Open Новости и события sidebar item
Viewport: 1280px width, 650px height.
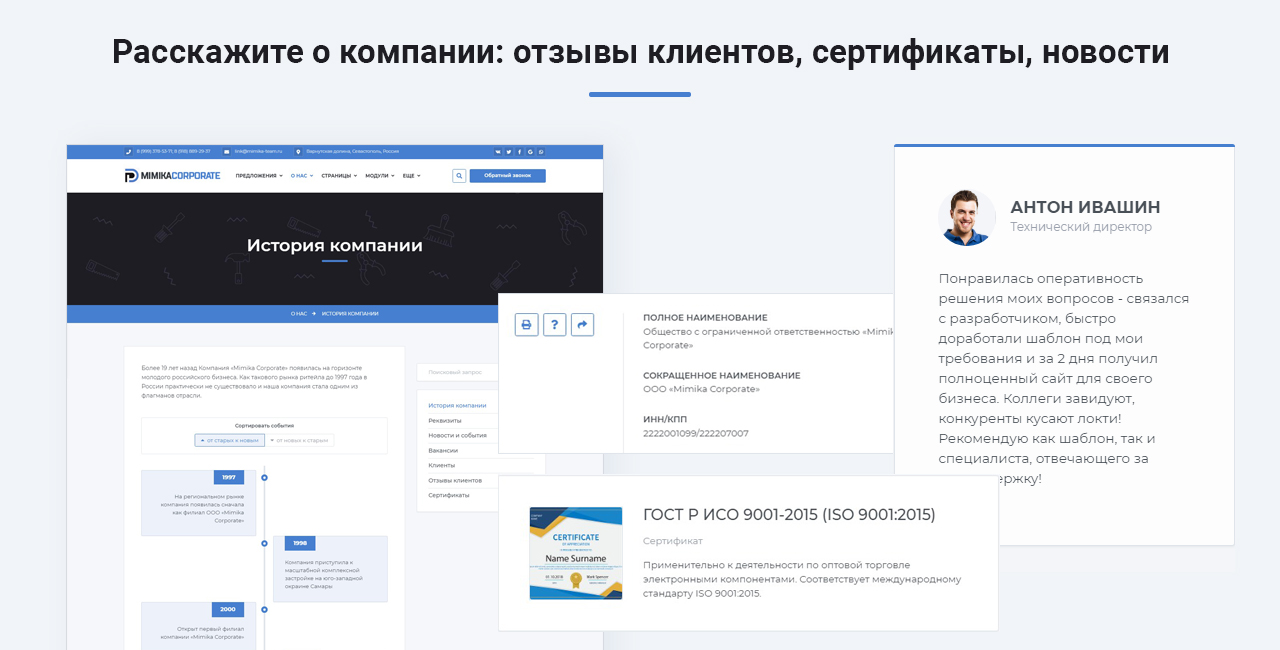[x=457, y=435]
